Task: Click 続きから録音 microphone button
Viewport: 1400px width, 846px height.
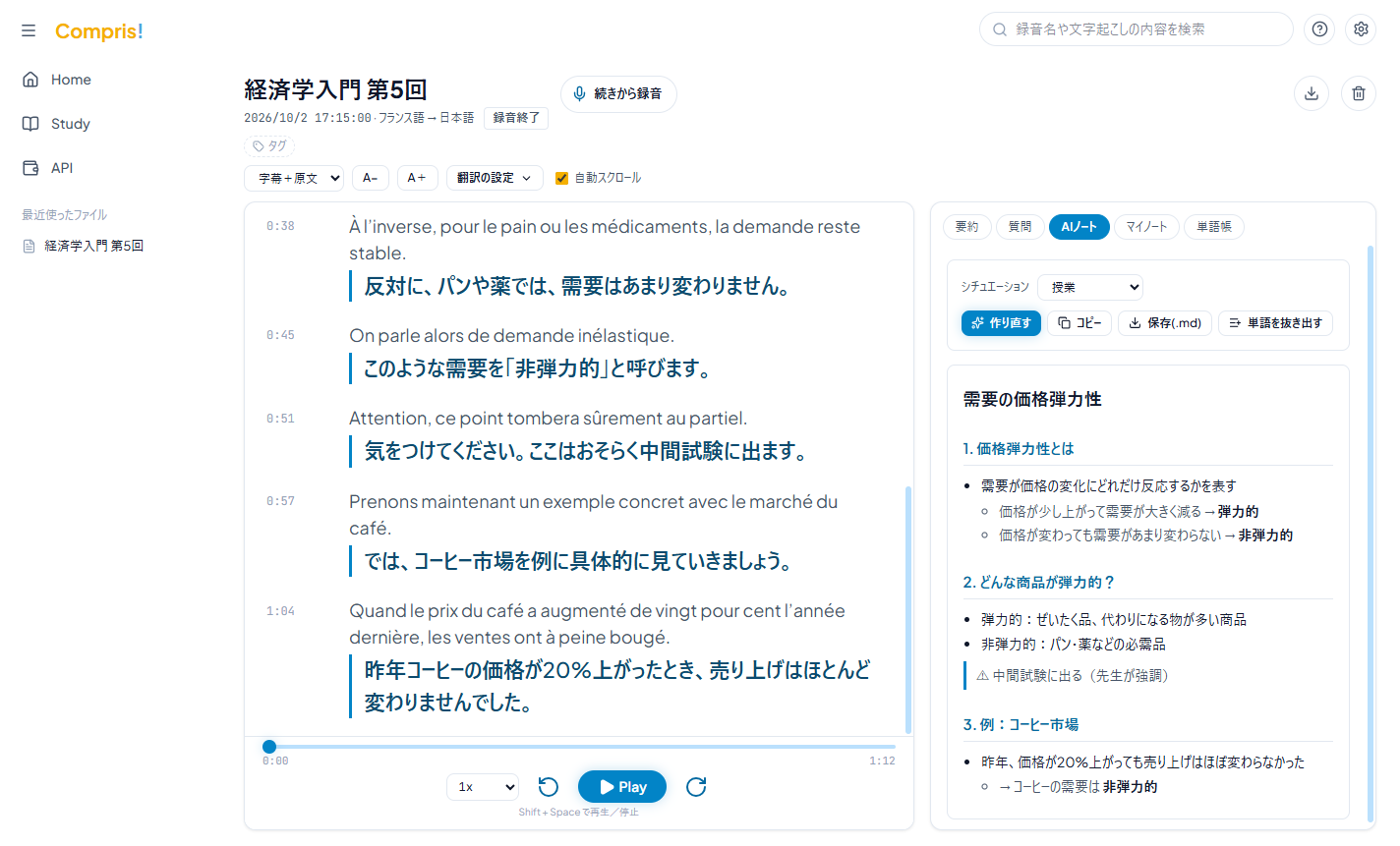Action: (x=618, y=93)
